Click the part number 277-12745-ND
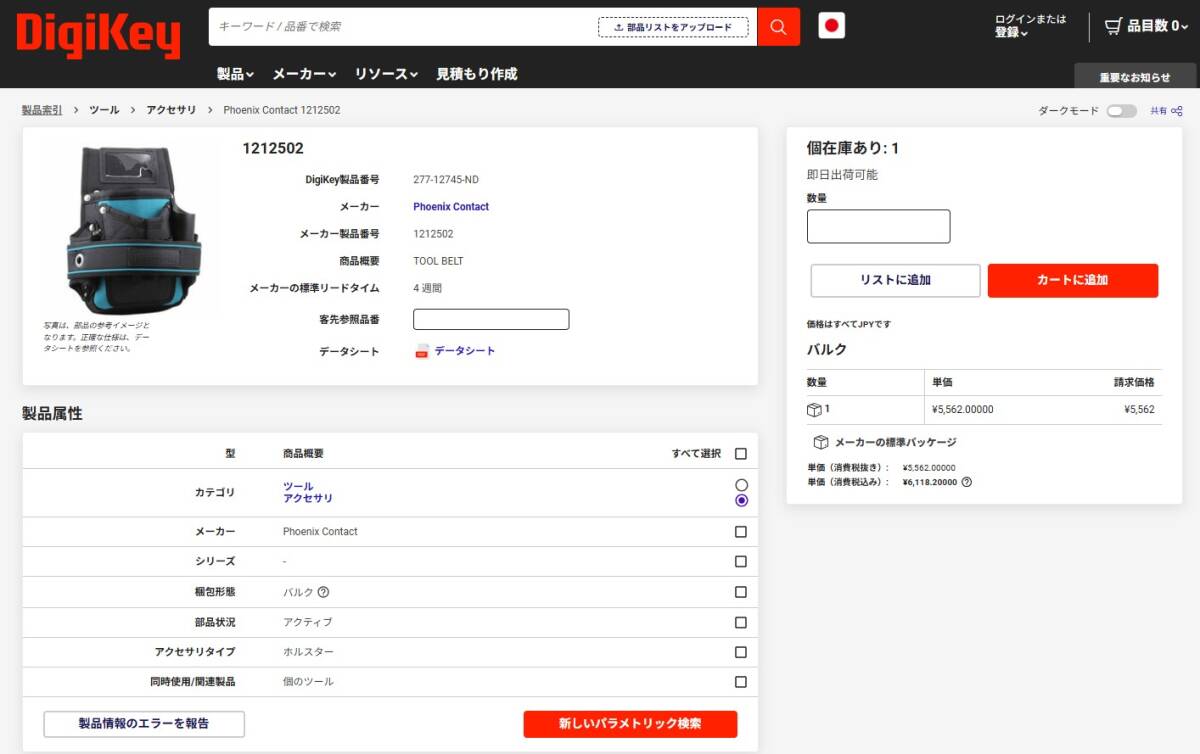1200x754 pixels. click(x=446, y=180)
